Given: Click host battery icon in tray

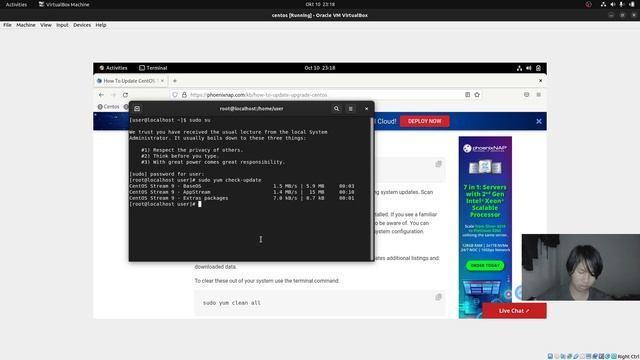Looking at the screenshot, I should (631, 4).
